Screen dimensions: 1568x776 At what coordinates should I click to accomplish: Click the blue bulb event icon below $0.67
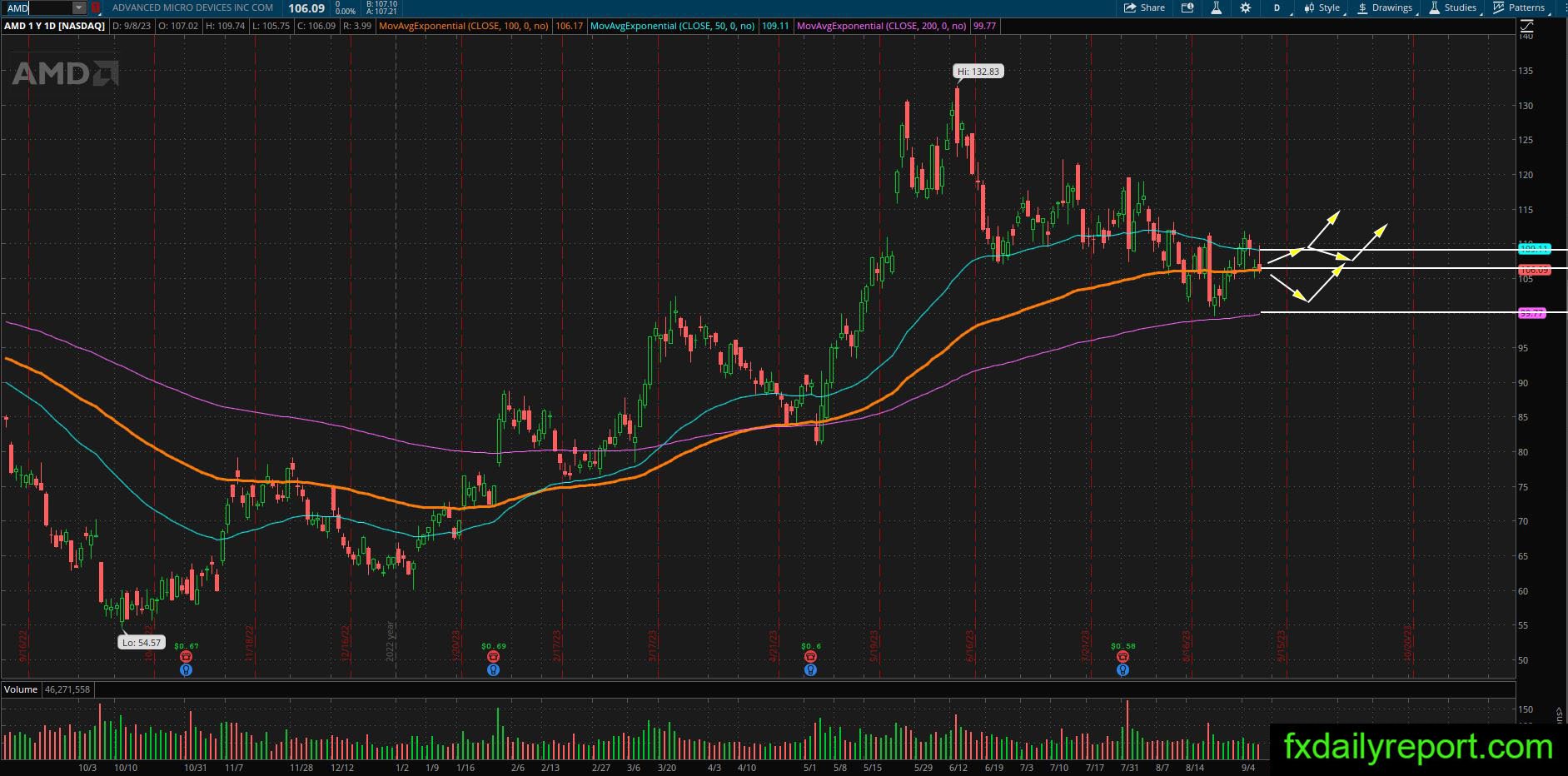[x=186, y=669]
